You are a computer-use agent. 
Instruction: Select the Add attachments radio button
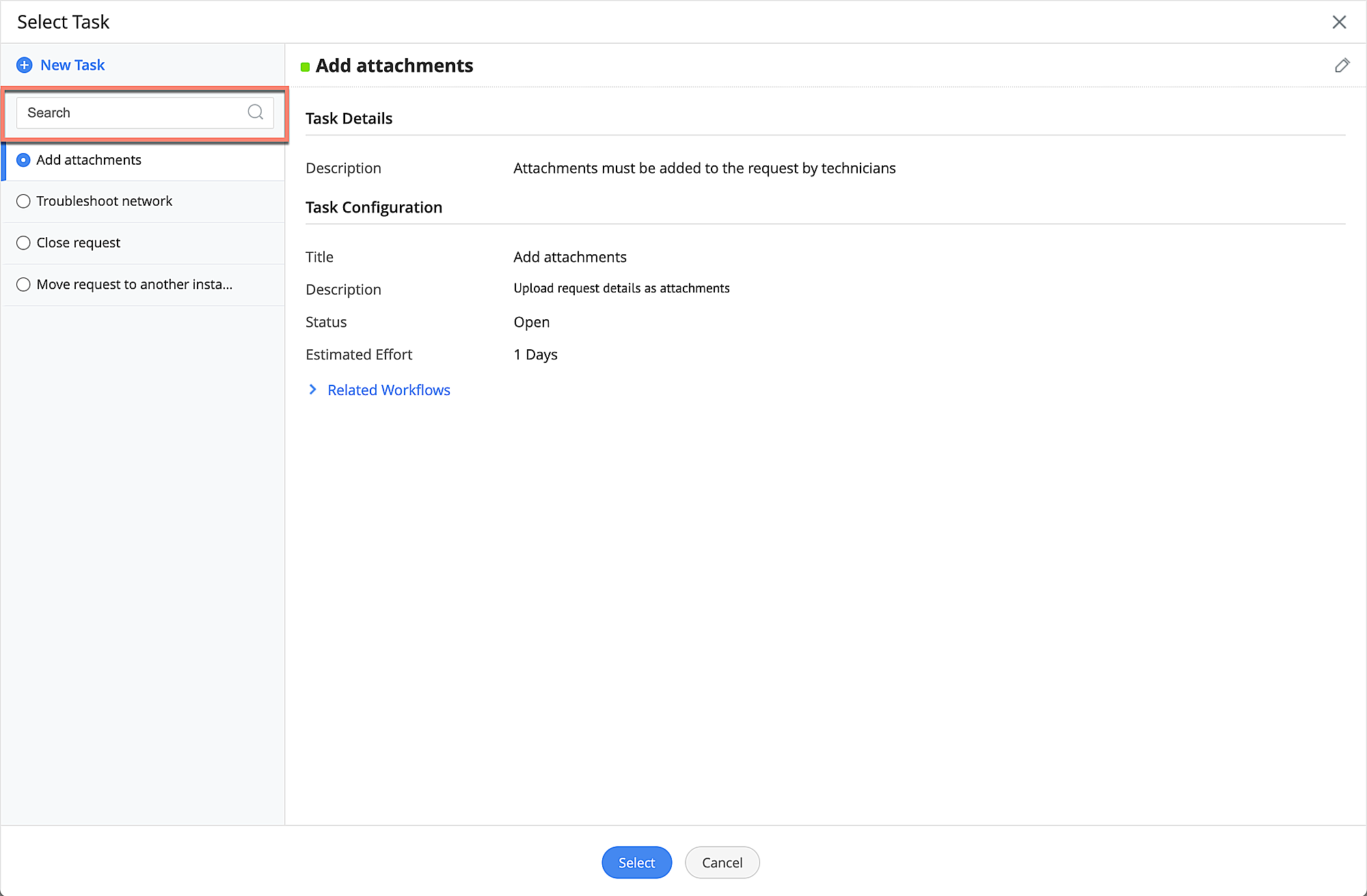23,160
